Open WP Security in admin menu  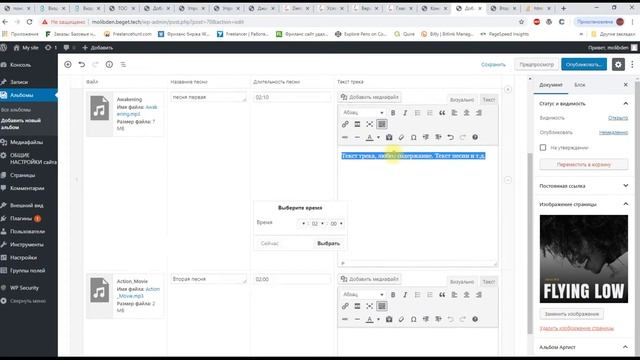tap(24, 288)
